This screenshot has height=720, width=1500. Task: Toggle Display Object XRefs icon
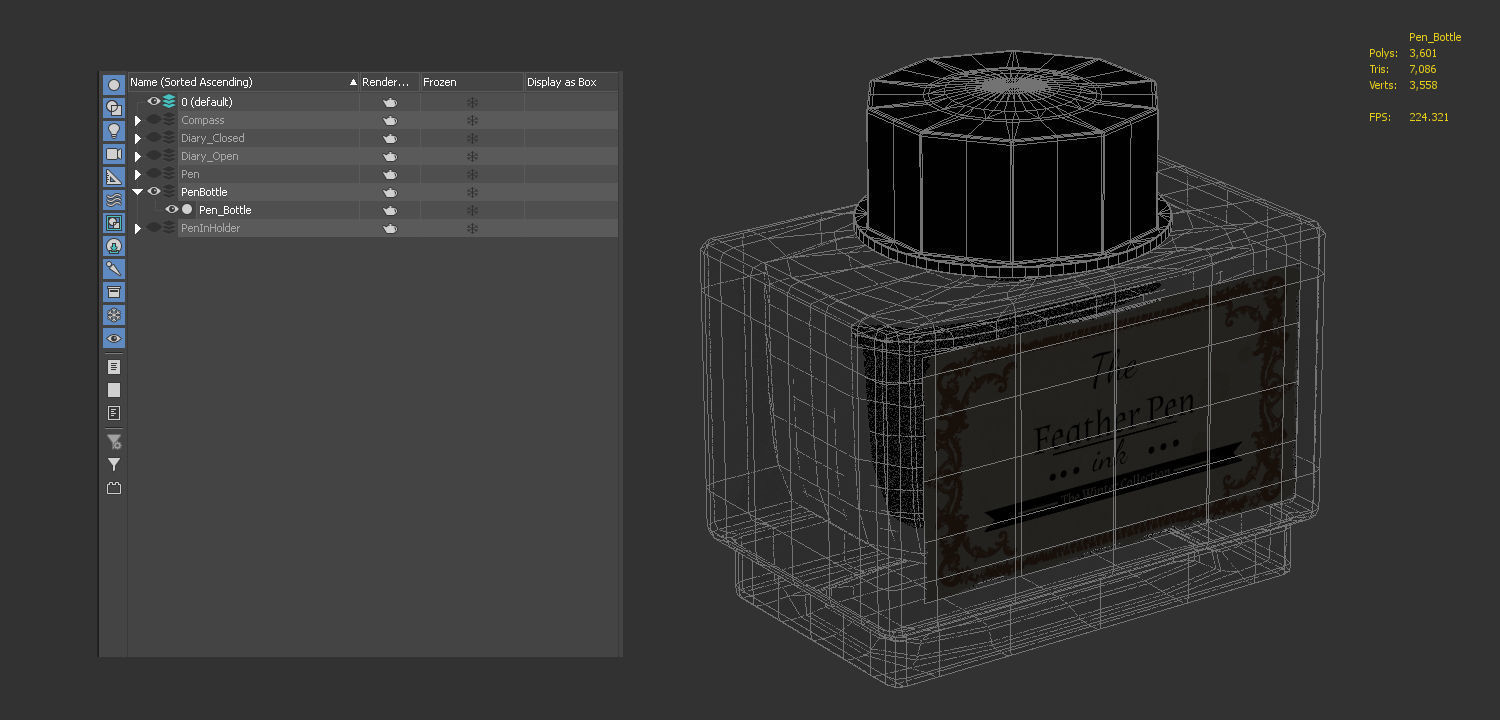pos(114,246)
